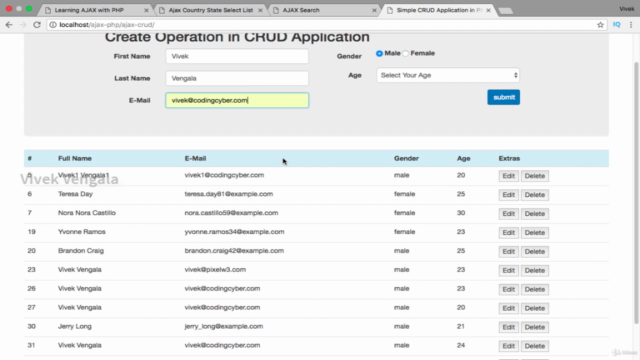
Task: Bookmark this page with the star icon
Action: click(x=600, y=25)
